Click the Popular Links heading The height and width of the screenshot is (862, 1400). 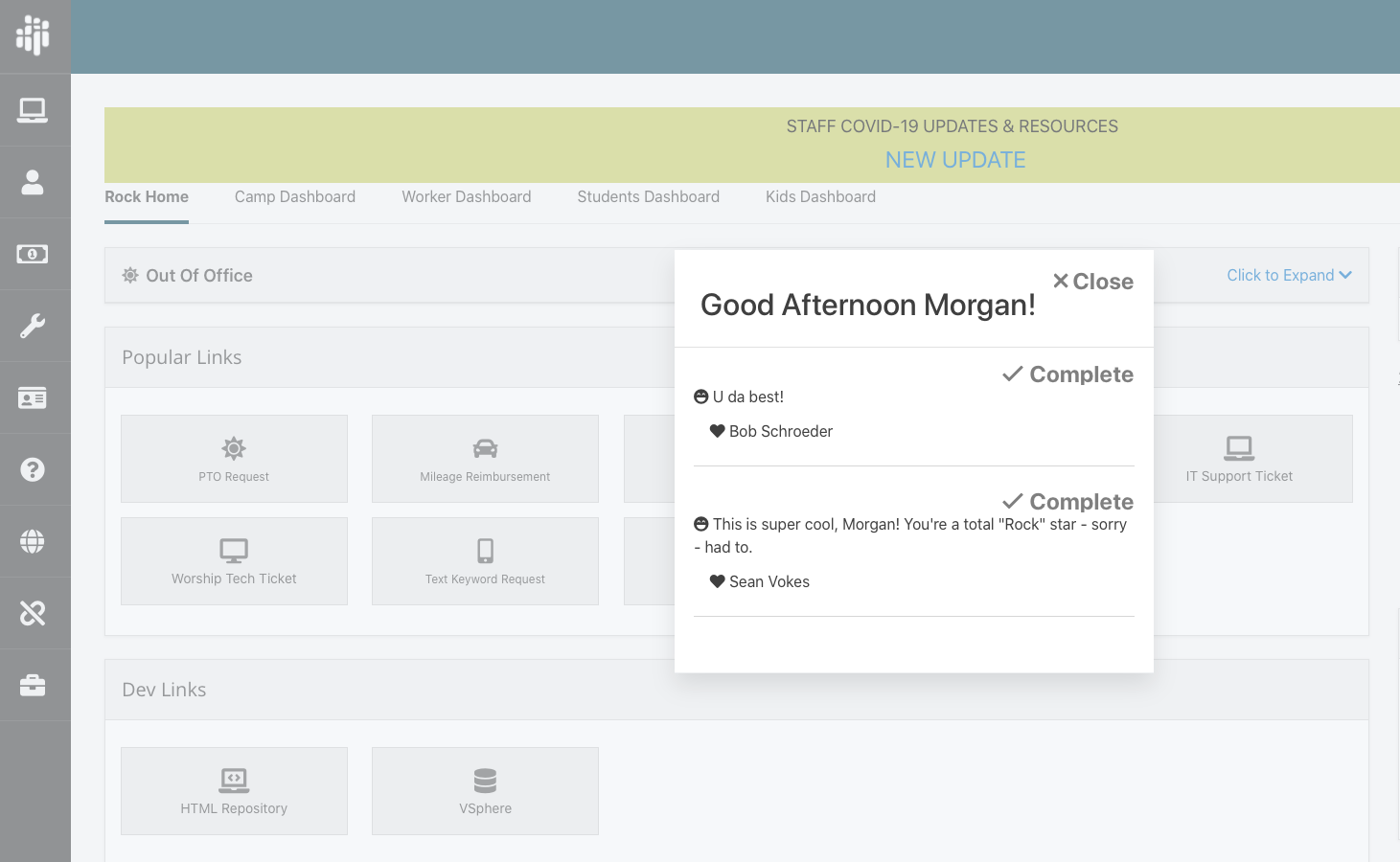[x=182, y=357]
